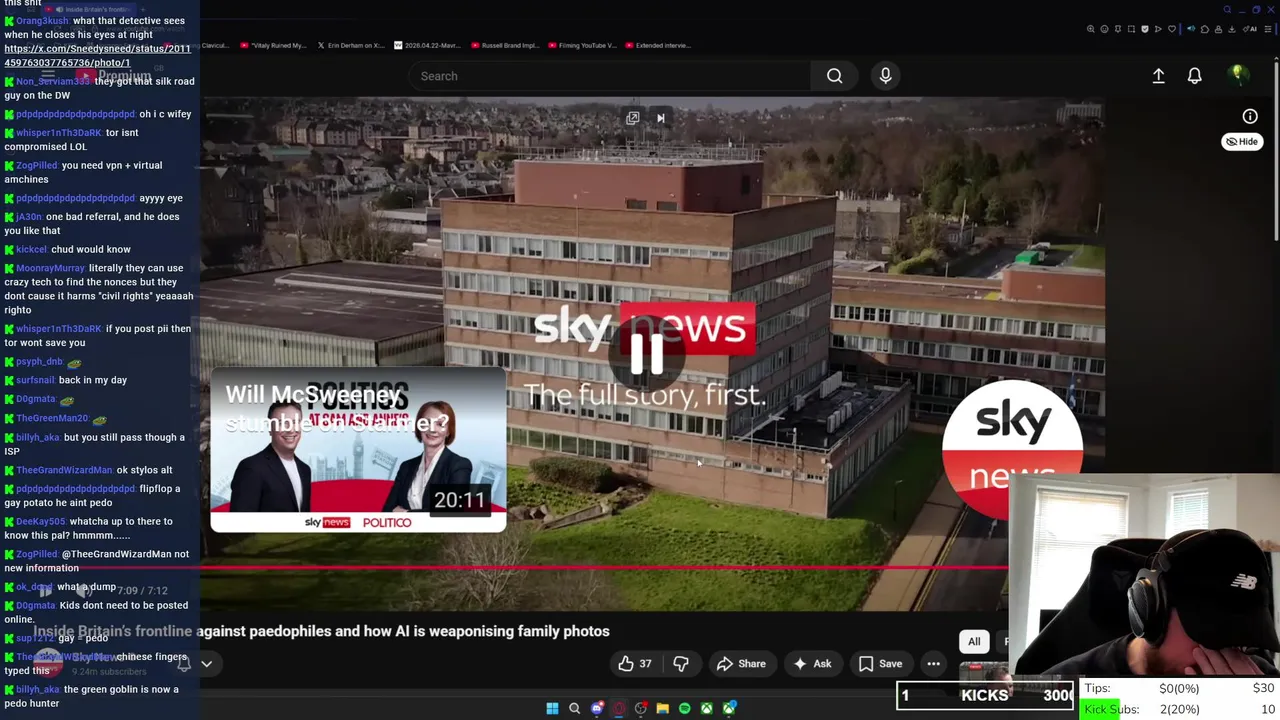The height and width of the screenshot is (720, 1280).
Task: Open the browser AI assistant icon
Action: [x=1250, y=29]
